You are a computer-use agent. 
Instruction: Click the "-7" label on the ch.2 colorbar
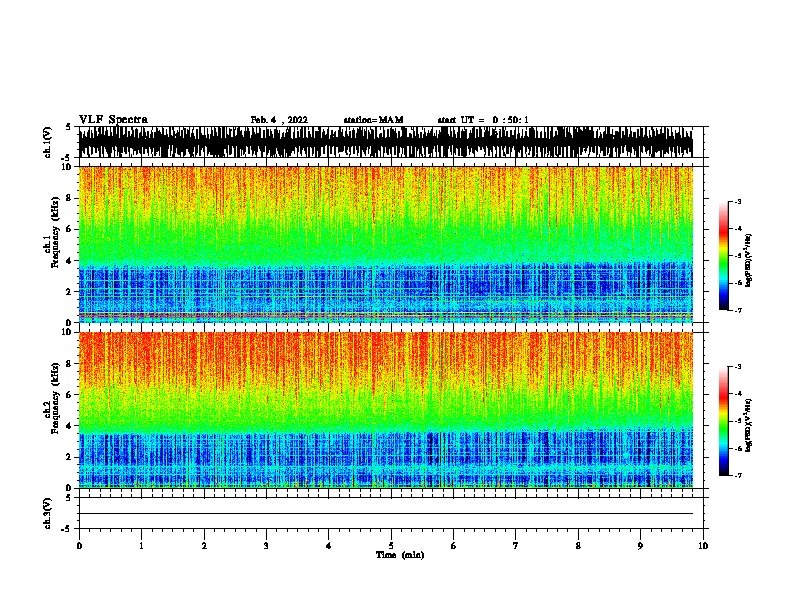click(738, 475)
